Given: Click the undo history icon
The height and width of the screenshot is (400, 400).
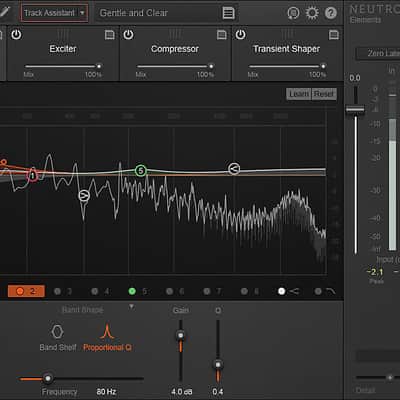Looking at the screenshot, I should [x=293, y=13].
